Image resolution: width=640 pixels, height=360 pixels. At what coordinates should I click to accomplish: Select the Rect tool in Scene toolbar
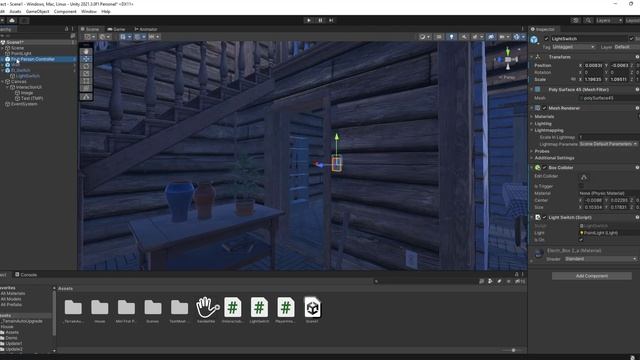pyautogui.click(x=86, y=81)
